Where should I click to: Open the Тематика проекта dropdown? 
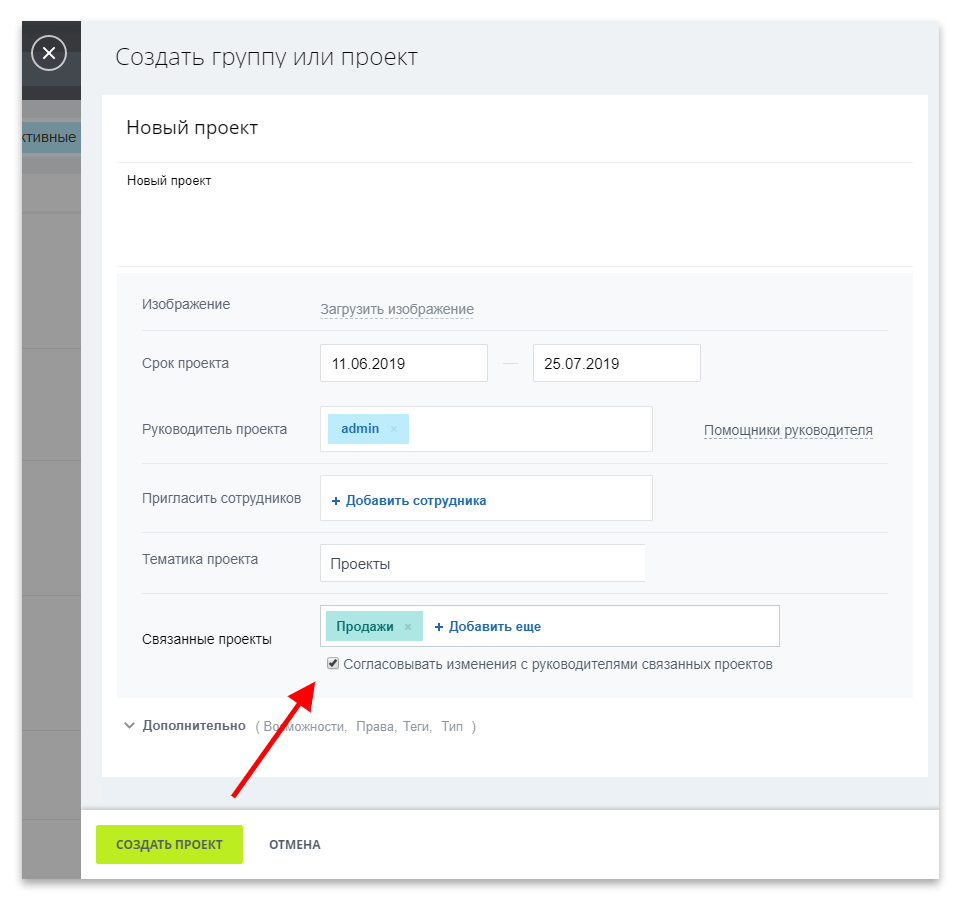pos(482,563)
